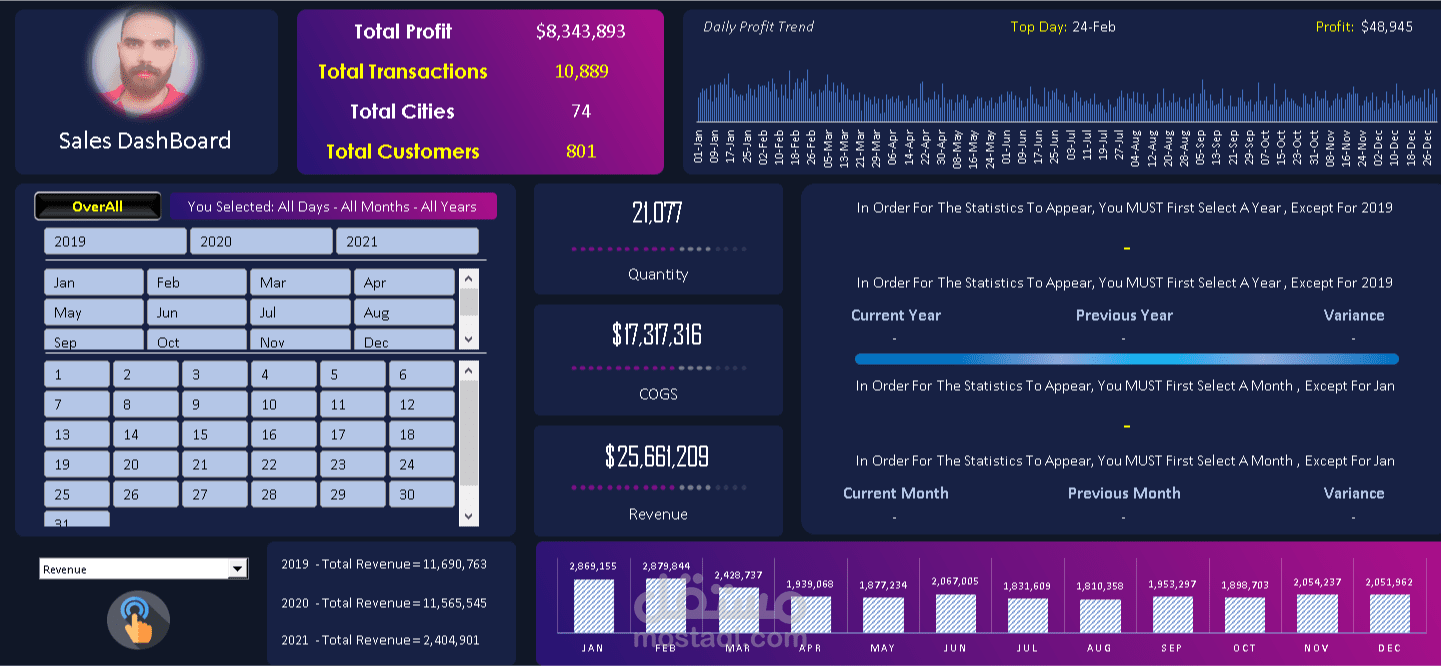The height and width of the screenshot is (666, 1441).
Task: Click the 2020 Total Revenue line
Action: tap(384, 603)
